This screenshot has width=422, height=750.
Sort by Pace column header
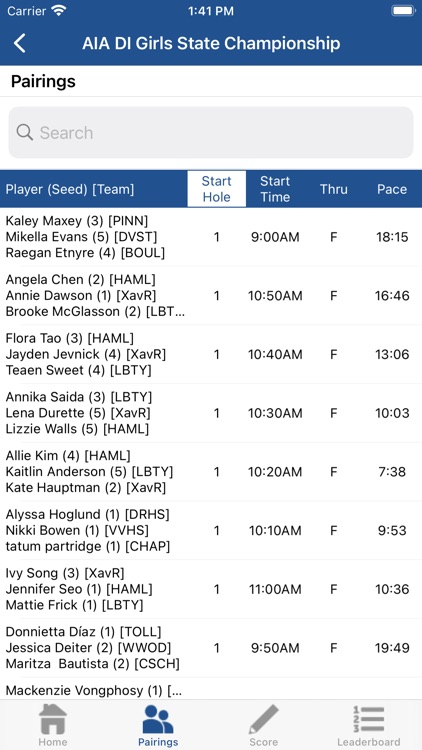tap(392, 189)
